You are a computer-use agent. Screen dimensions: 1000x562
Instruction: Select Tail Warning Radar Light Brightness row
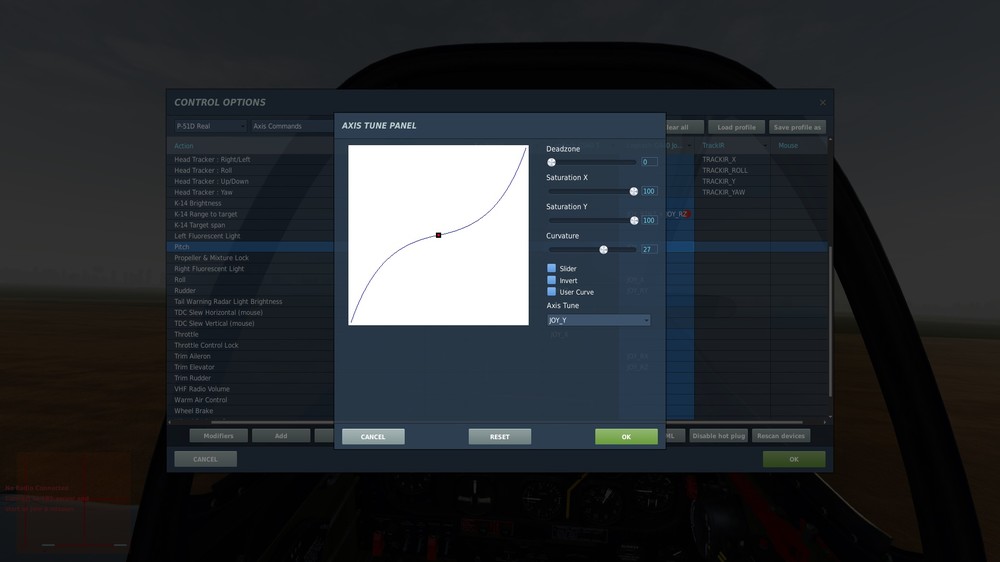coord(251,301)
